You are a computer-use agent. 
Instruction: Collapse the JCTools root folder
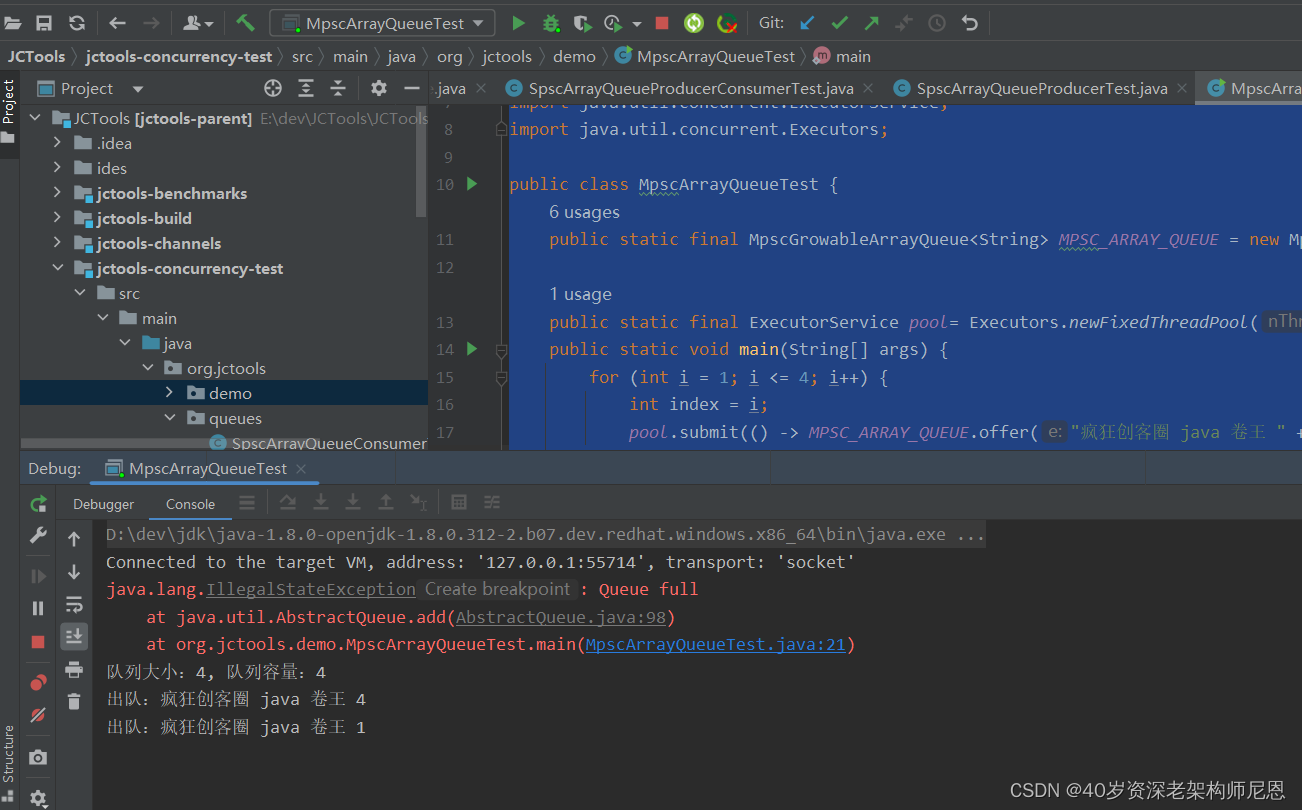click(36, 118)
